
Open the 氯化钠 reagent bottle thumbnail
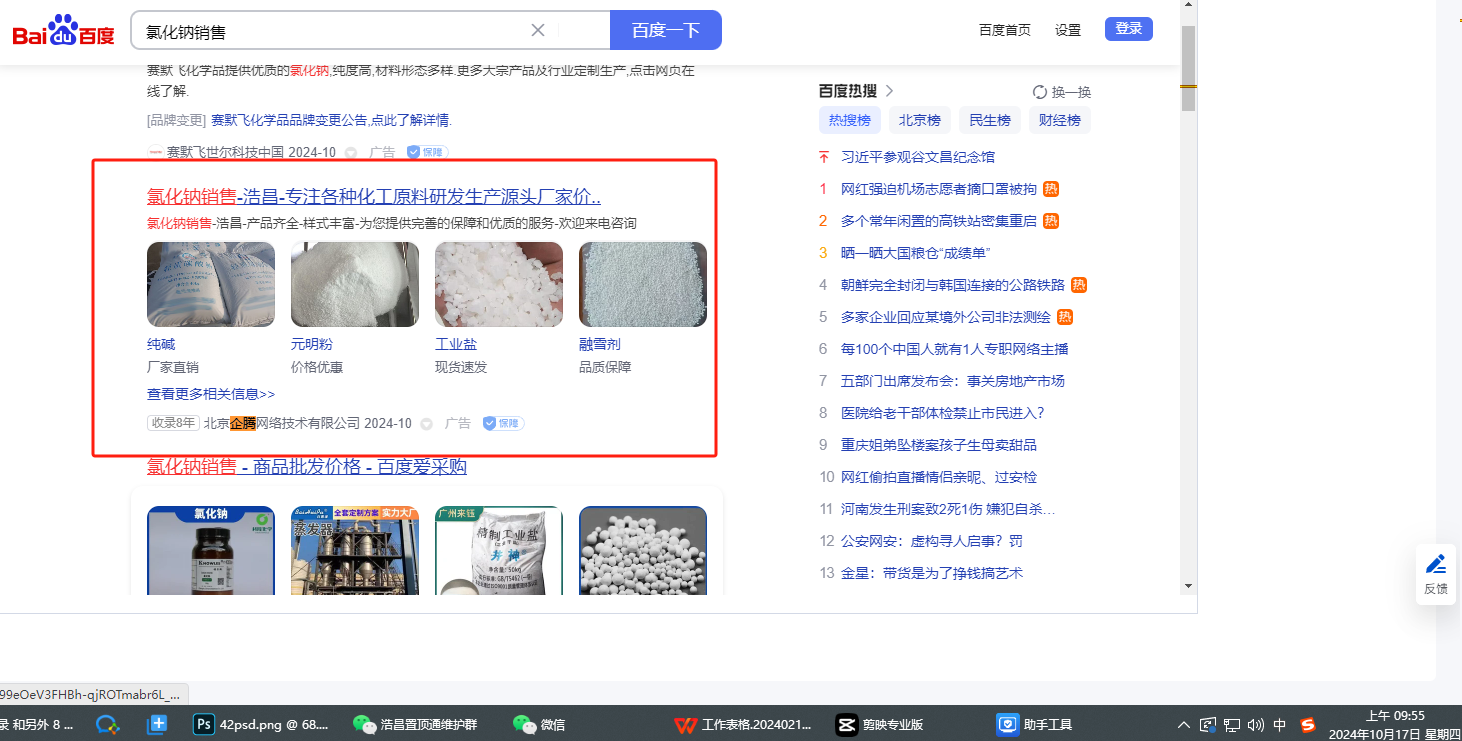(x=211, y=550)
